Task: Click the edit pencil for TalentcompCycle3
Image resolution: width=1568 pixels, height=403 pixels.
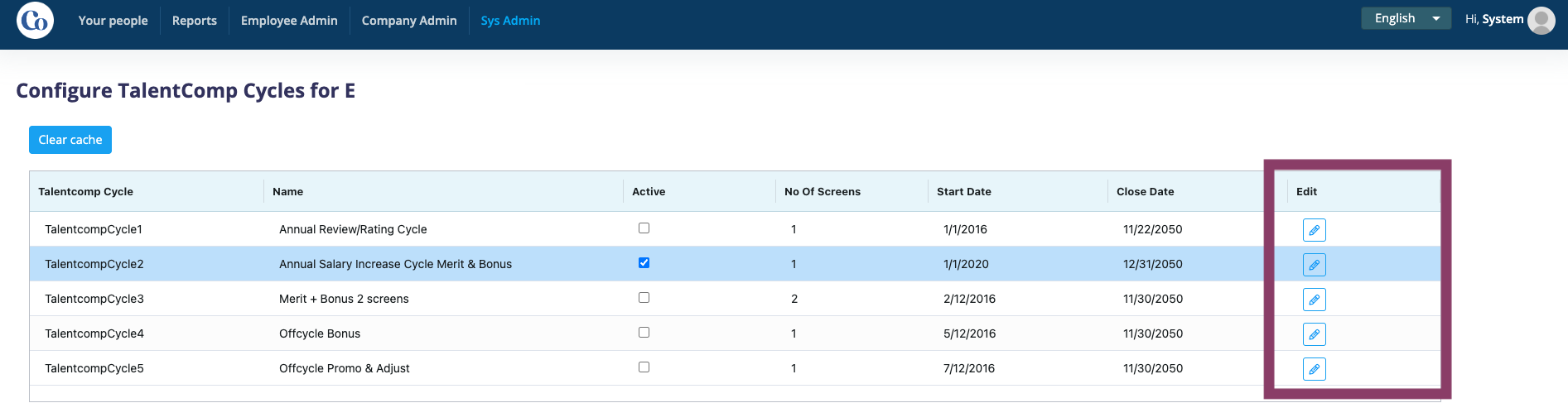Action: [1314, 300]
